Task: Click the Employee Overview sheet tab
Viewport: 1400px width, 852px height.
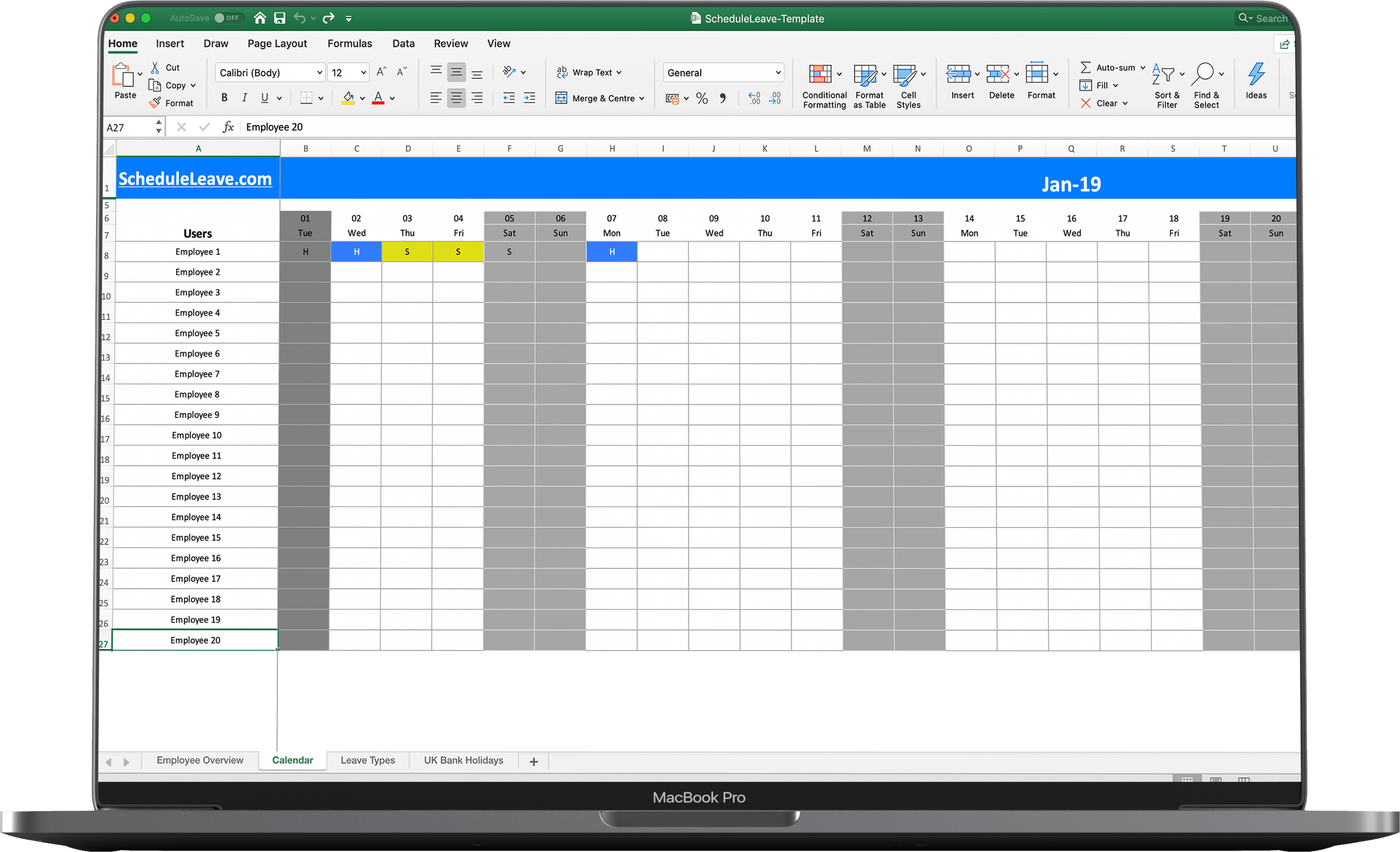Action: 200,761
